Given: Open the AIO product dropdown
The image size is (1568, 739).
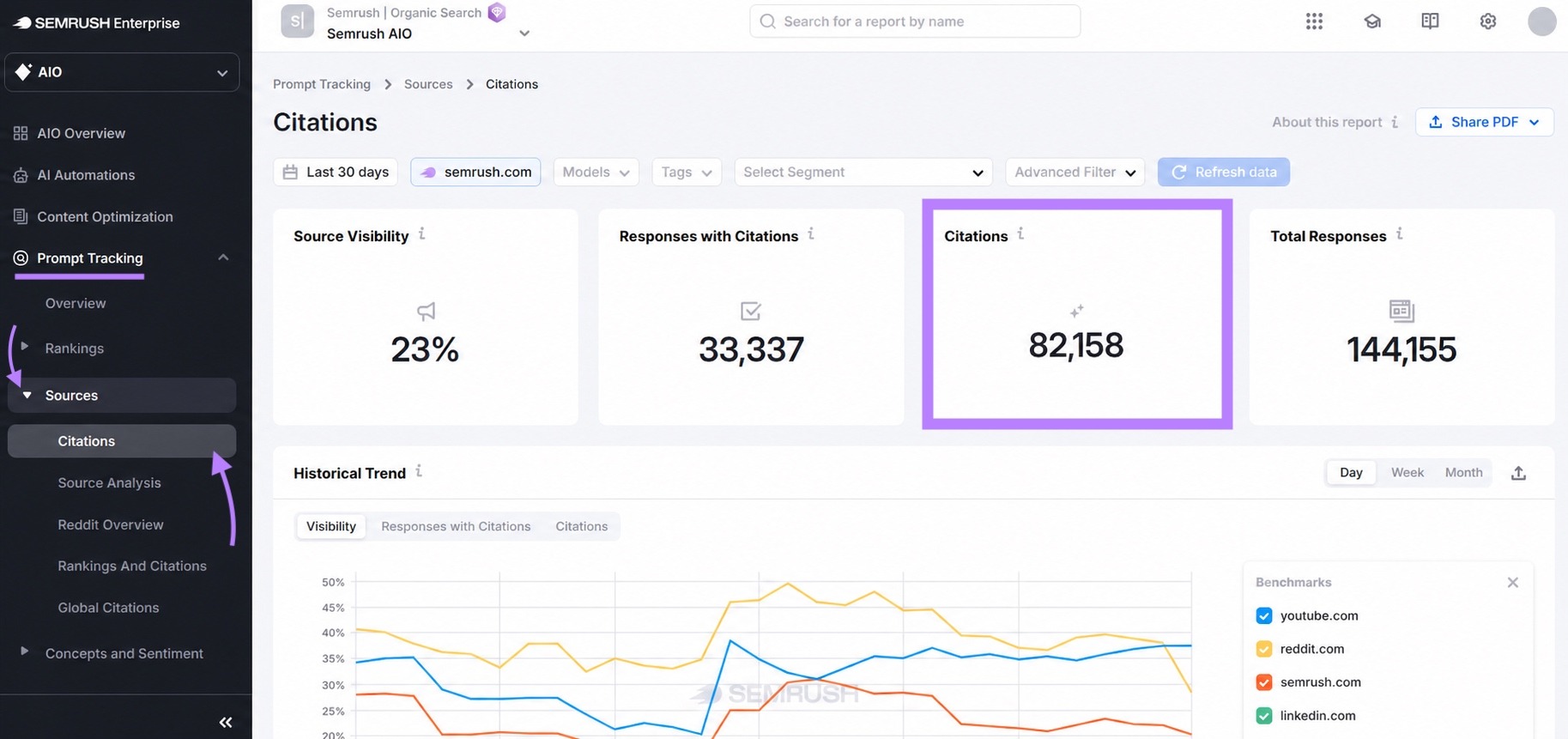Looking at the screenshot, I should [x=122, y=72].
